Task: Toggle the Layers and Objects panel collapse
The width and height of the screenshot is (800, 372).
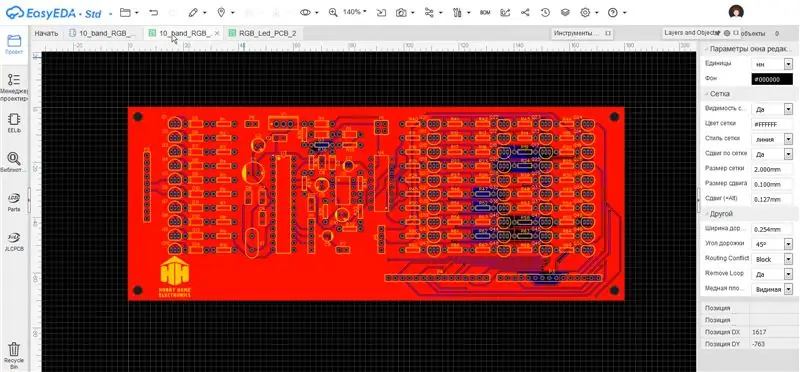Action: [x=736, y=33]
